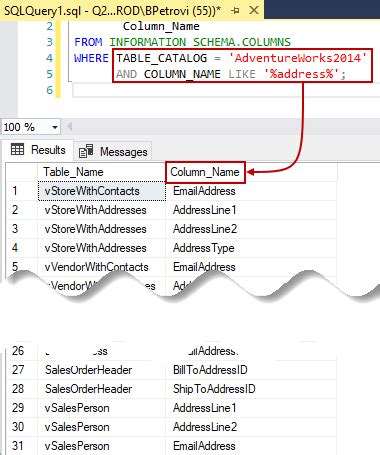380x455 pixels.
Task: Select vStoreWithAddresses cell in row 4
Action: coord(102,248)
